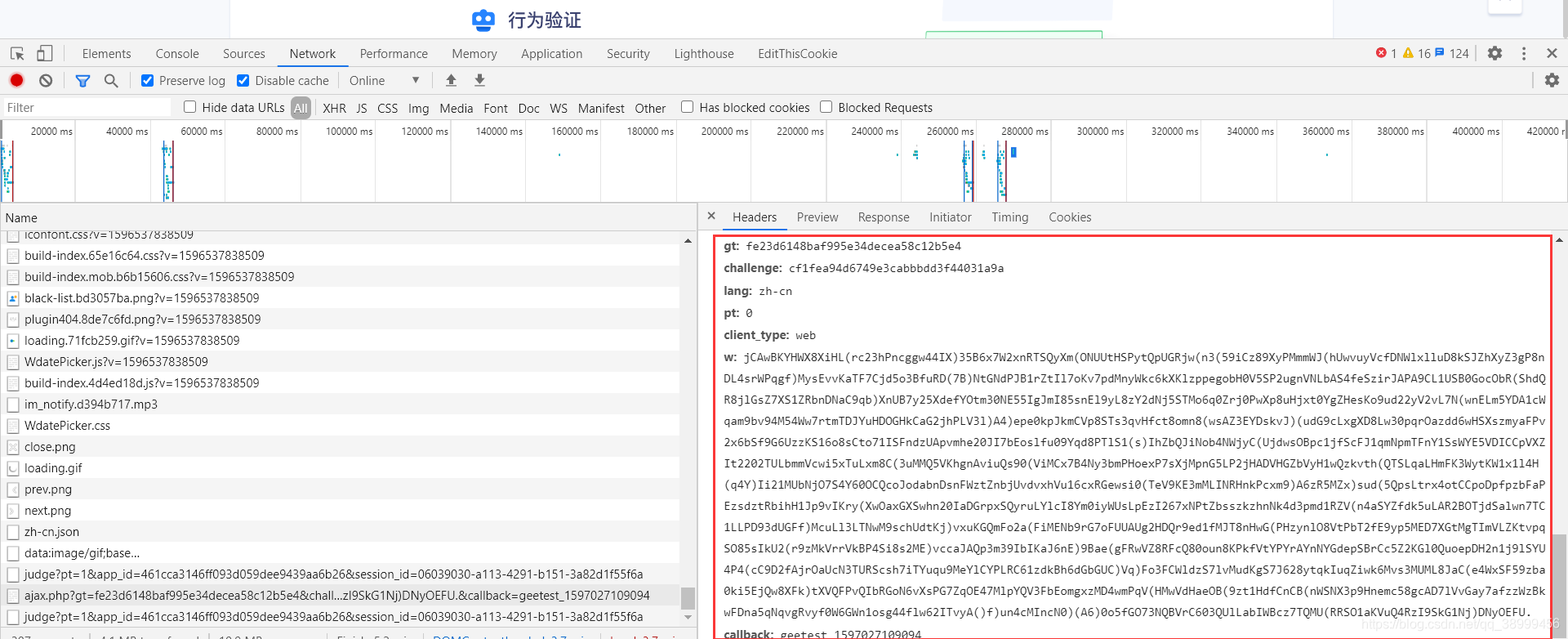Show the error count badge
Screen dimensions: 1568x639
click(x=1386, y=53)
